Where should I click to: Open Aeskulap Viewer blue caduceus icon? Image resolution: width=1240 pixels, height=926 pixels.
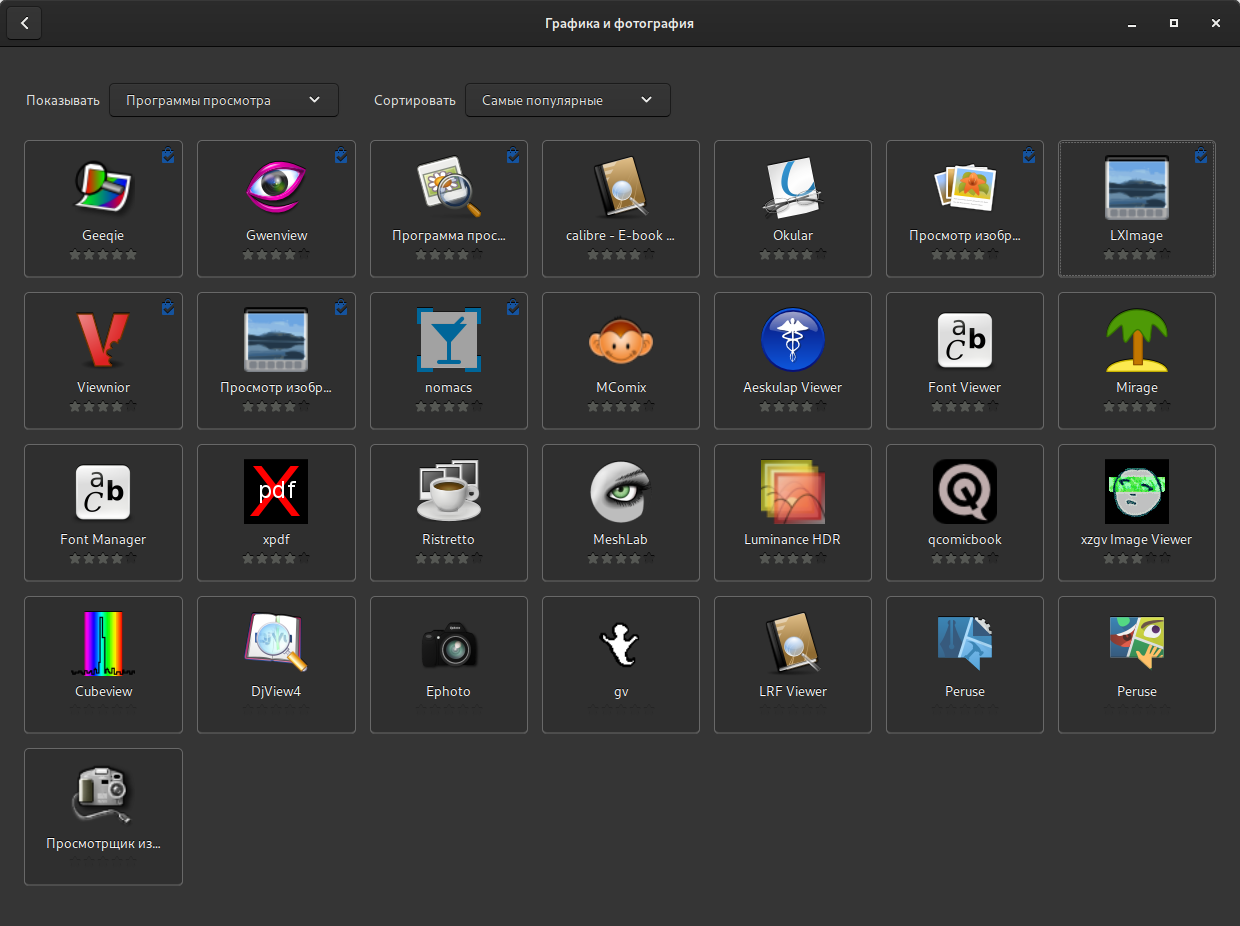pos(793,338)
